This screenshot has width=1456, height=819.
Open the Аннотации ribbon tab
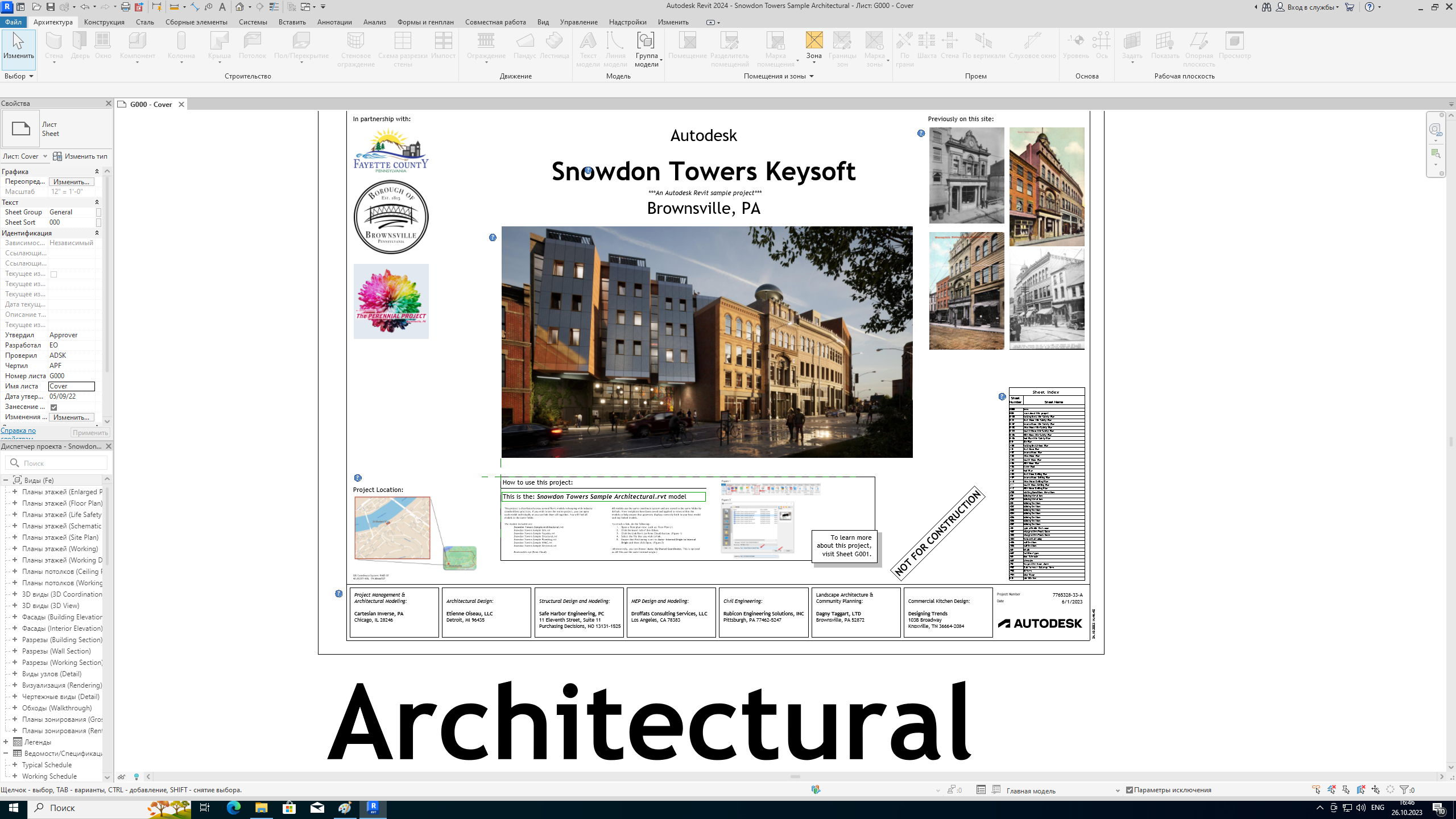pyautogui.click(x=334, y=22)
